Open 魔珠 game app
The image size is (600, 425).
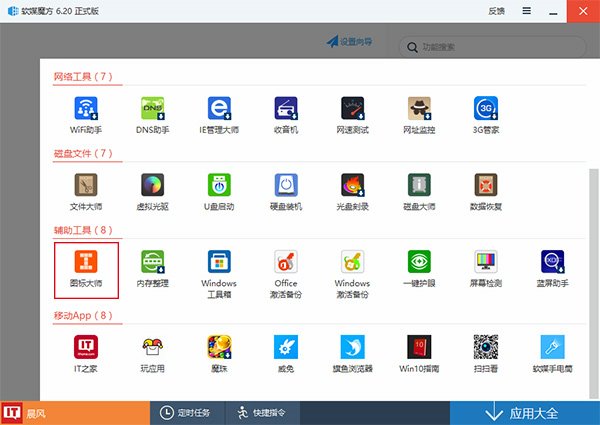[219, 354]
